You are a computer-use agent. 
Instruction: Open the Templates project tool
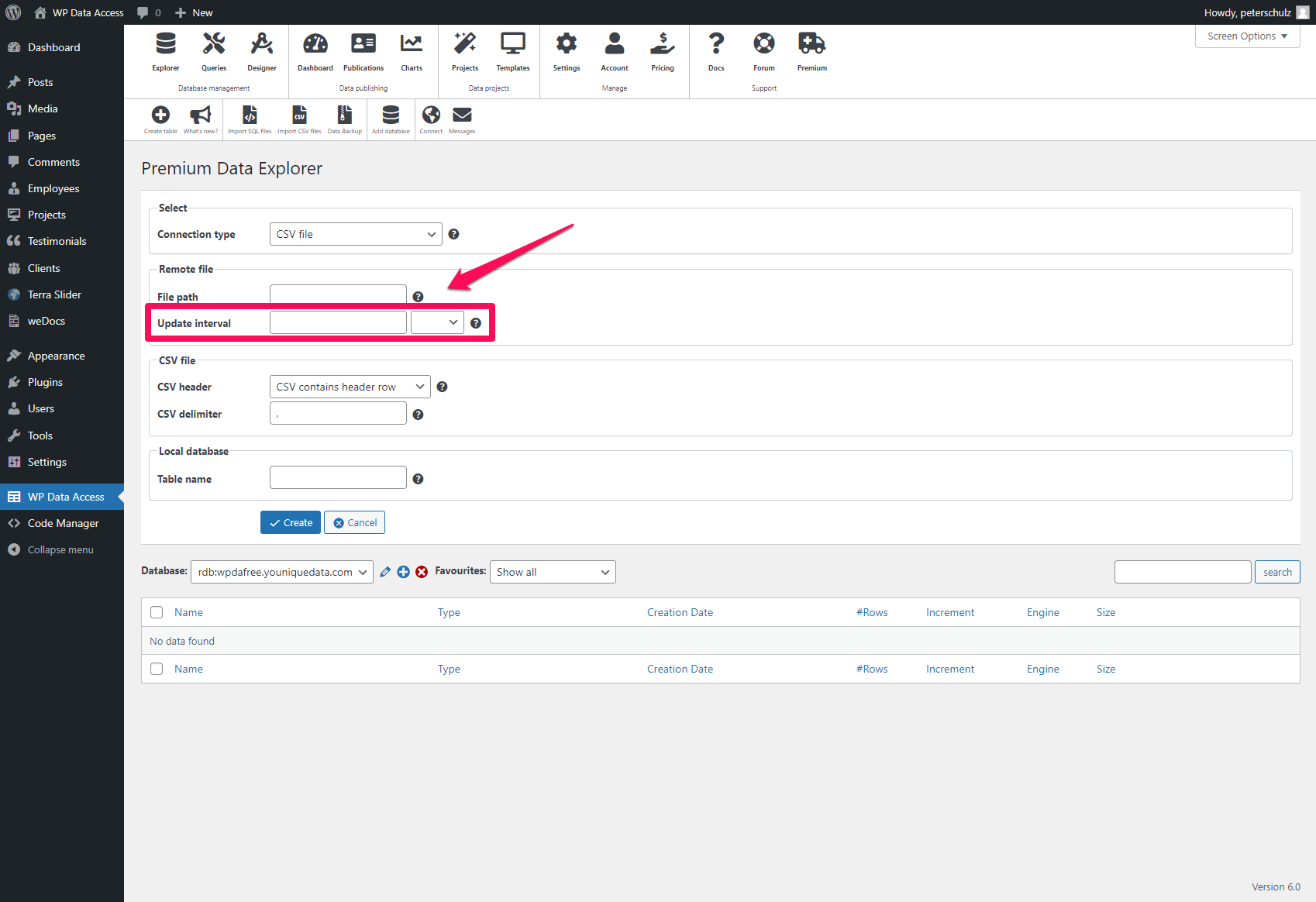coord(512,50)
